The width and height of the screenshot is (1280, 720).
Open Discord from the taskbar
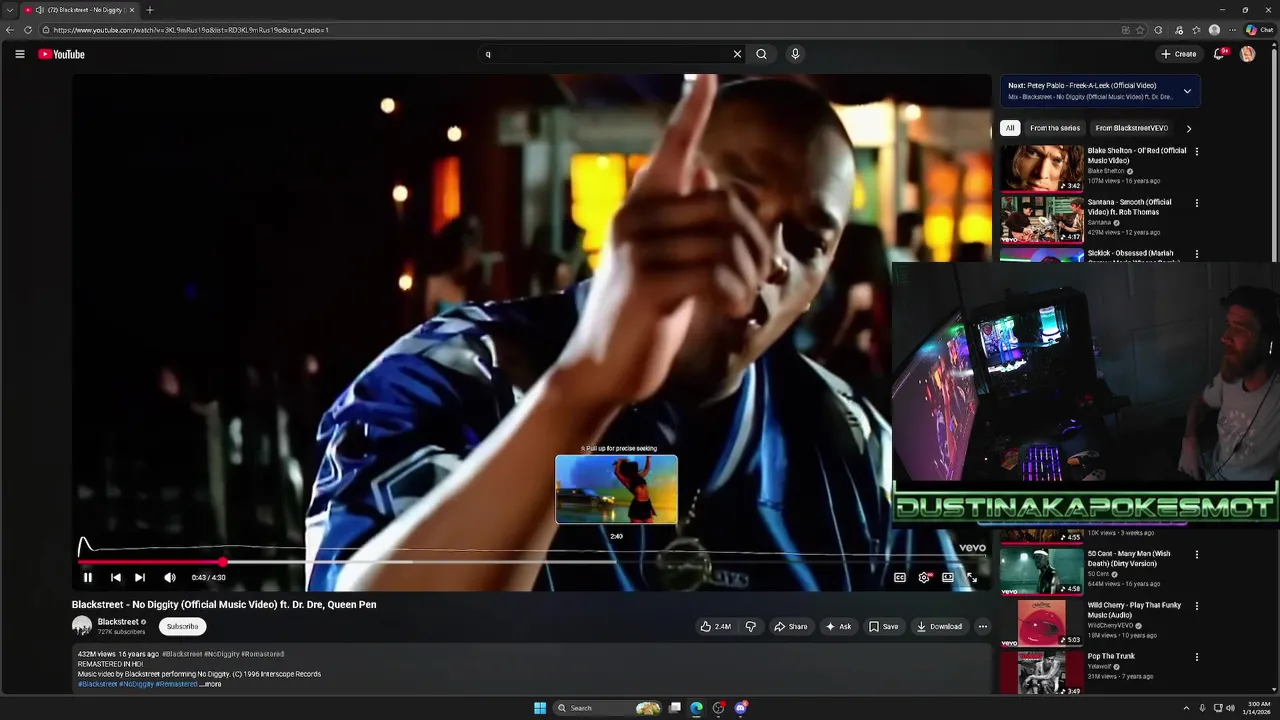click(740, 708)
